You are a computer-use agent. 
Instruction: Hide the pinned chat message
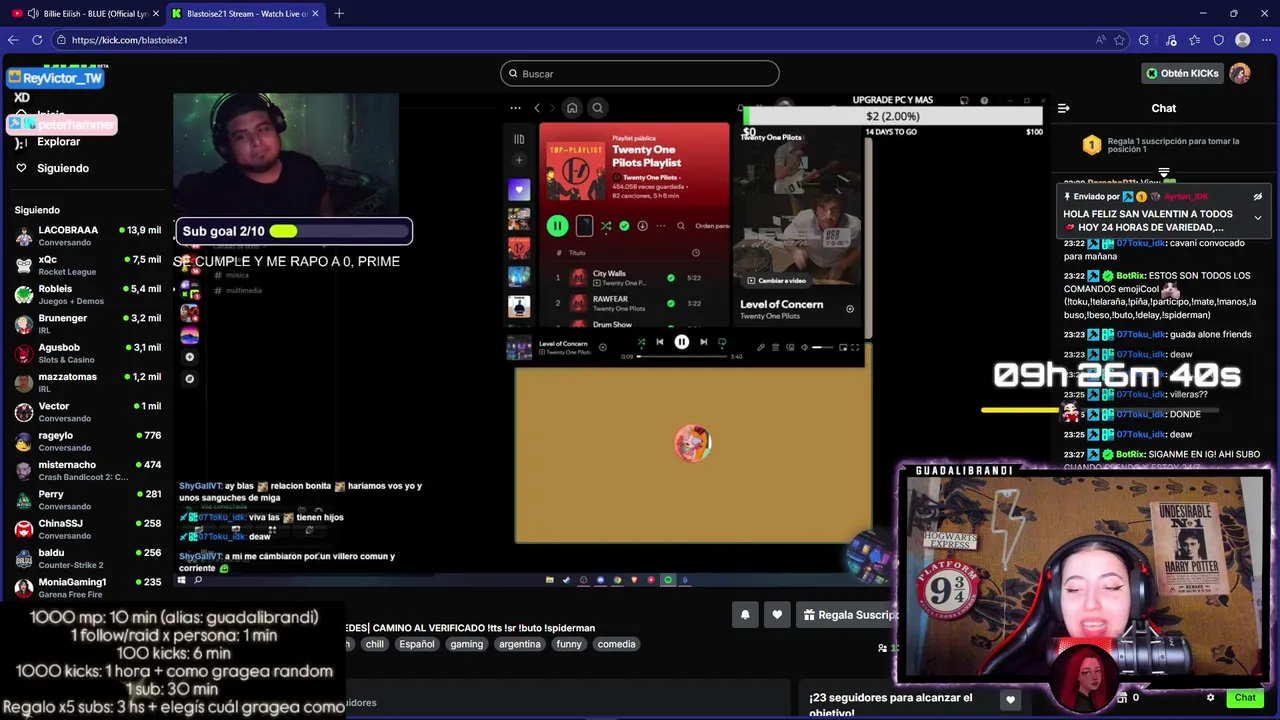pyautogui.click(x=1258, y=197)
